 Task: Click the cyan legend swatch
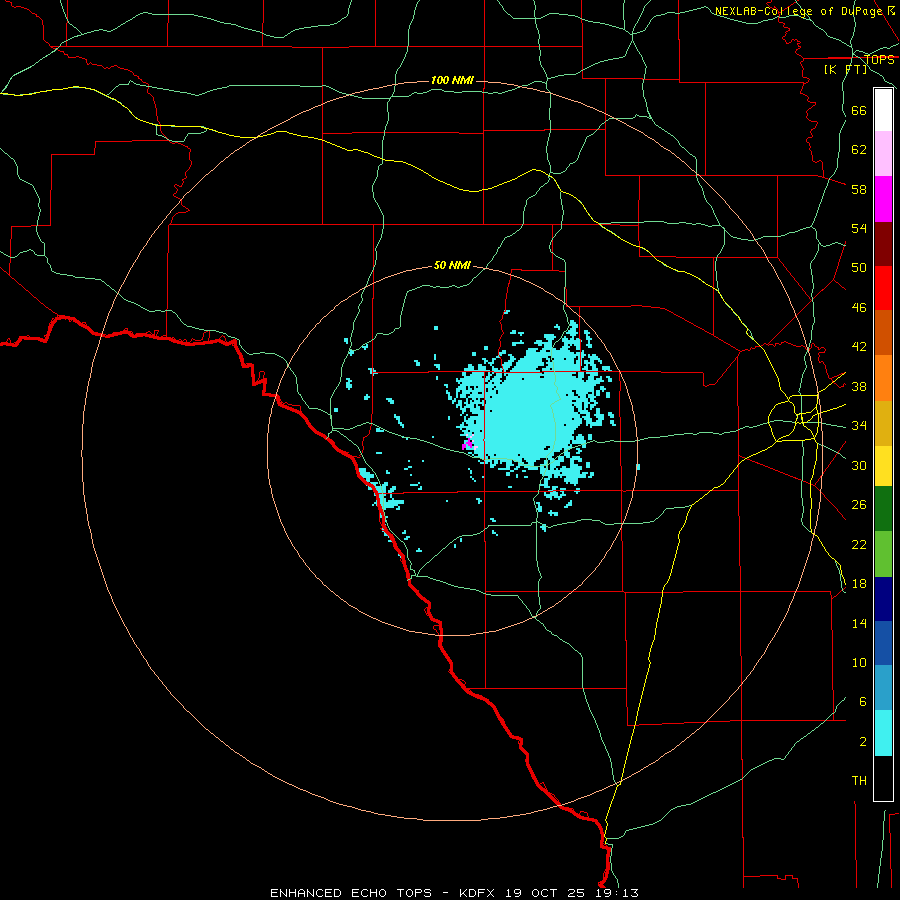pyautogui.click(x=883, y=733)
